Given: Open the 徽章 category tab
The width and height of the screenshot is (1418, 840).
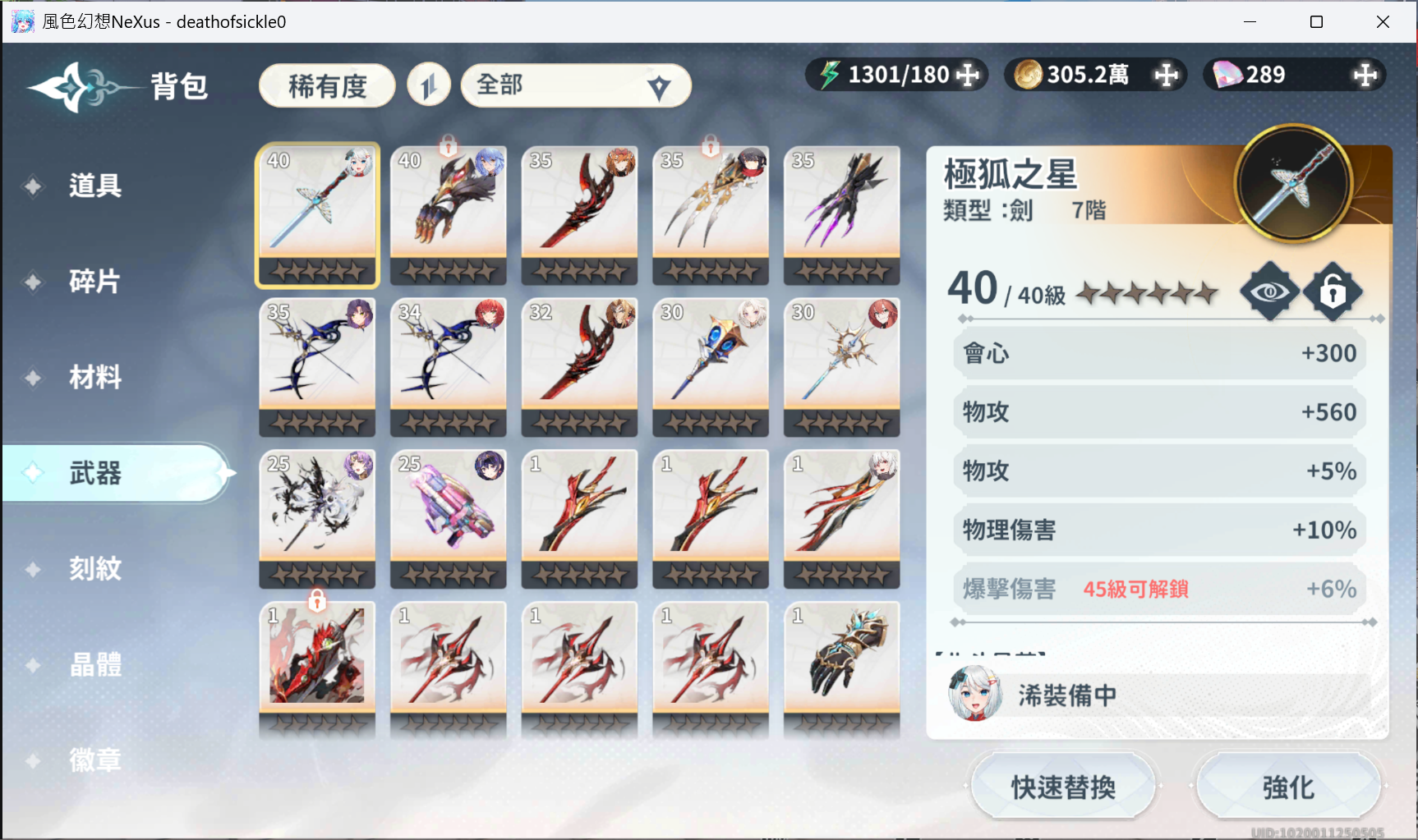Looking at the screenshot, I should point(95,760).
